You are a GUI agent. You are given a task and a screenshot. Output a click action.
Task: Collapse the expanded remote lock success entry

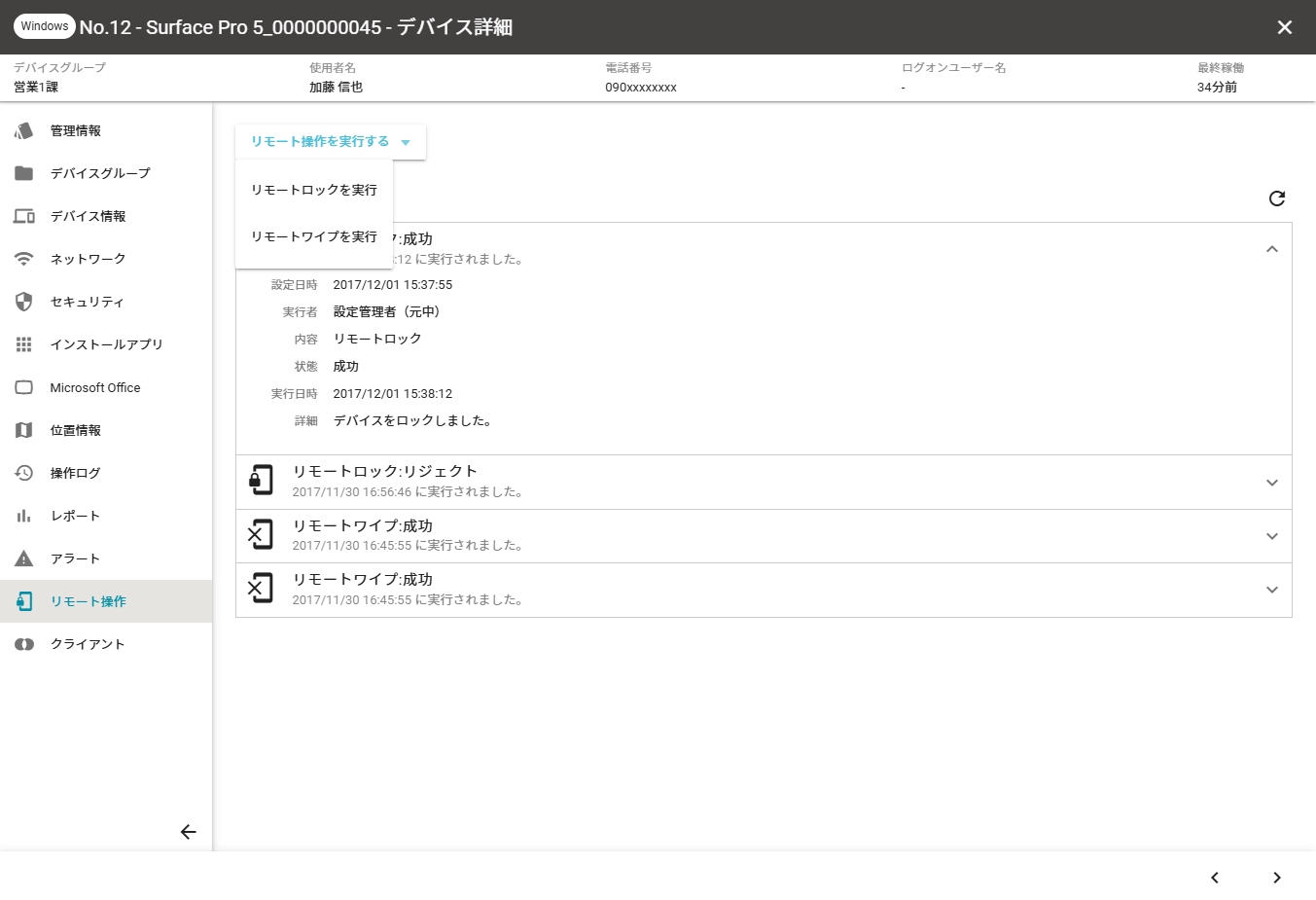point(1271,249)
